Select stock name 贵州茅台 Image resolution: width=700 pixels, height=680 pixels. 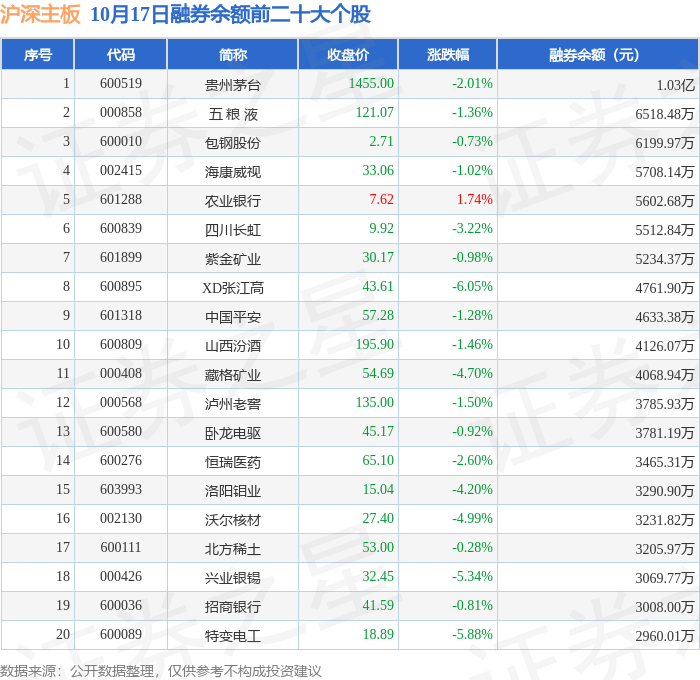(233, 84)
